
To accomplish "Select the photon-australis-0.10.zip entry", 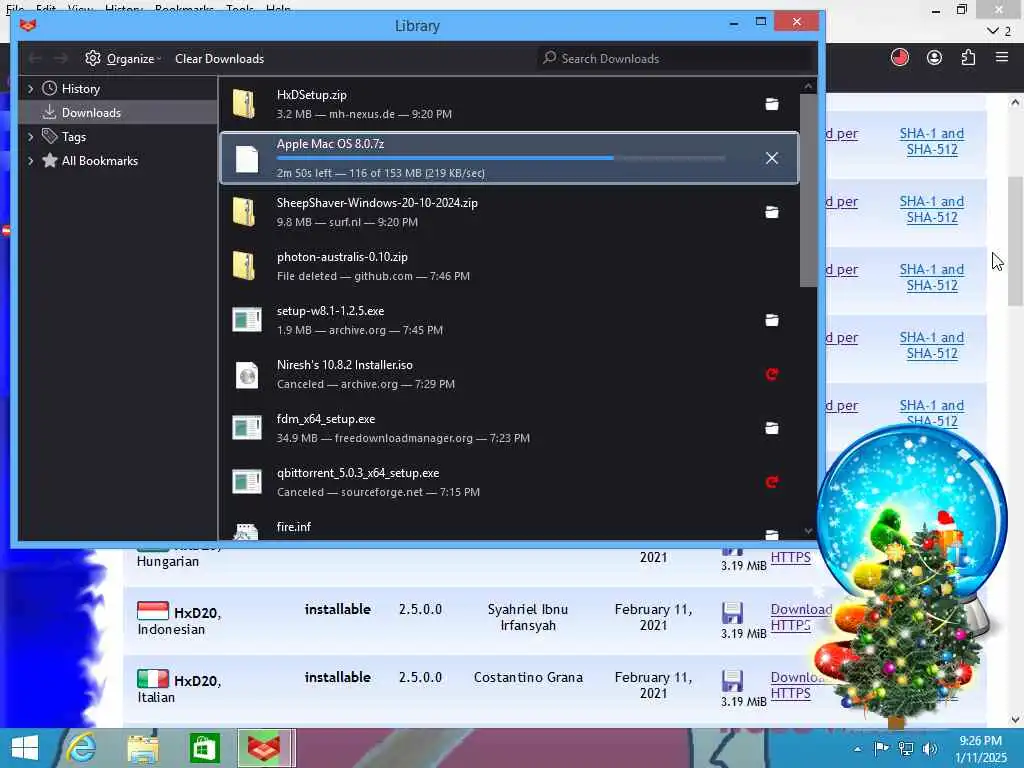I will click(509, 266).
